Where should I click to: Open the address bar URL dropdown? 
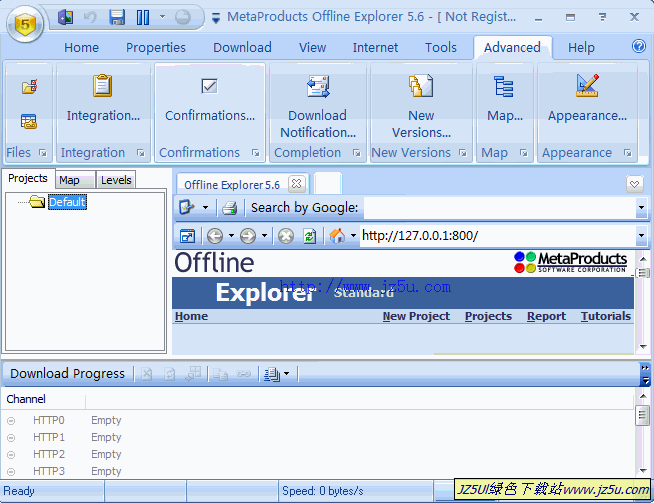coord(641,236)
